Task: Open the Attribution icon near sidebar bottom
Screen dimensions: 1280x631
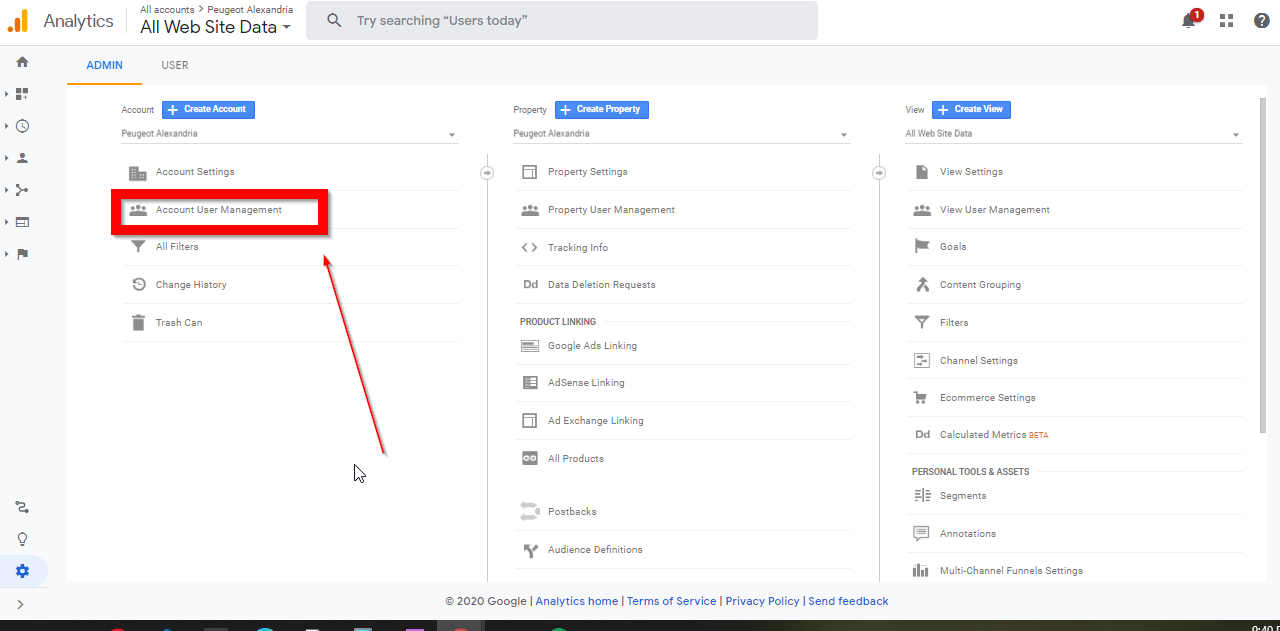Action: pos(22,507)
